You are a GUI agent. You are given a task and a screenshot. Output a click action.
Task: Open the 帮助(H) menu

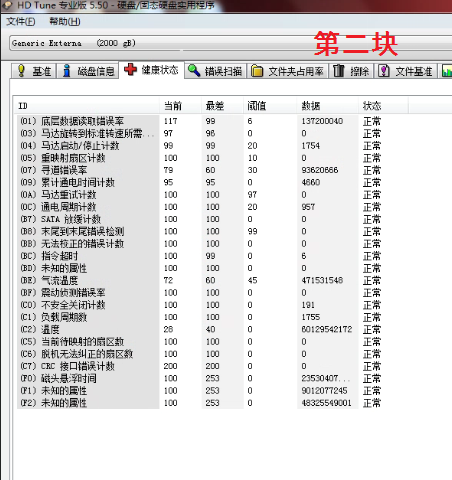[65, 22]
